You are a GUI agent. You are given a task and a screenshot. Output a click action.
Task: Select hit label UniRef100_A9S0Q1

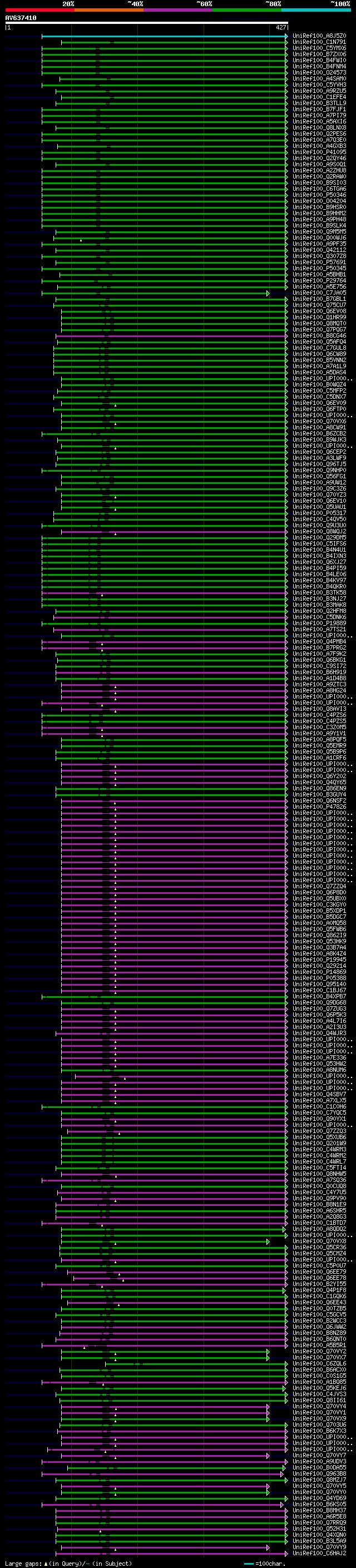(x=319, y=164)
